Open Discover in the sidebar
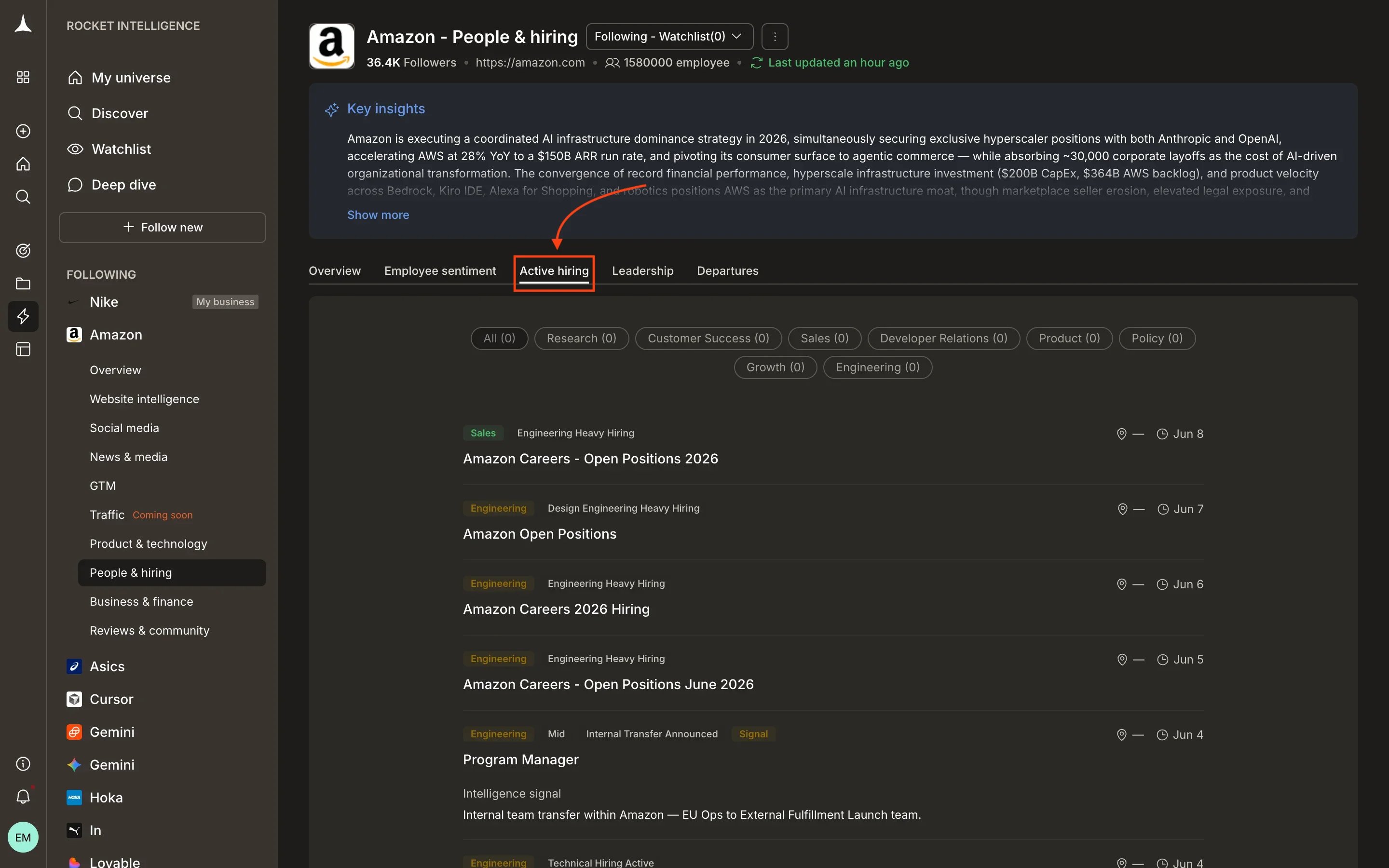Viewport: 1389px width, 868px height. [x=120, y=113]
